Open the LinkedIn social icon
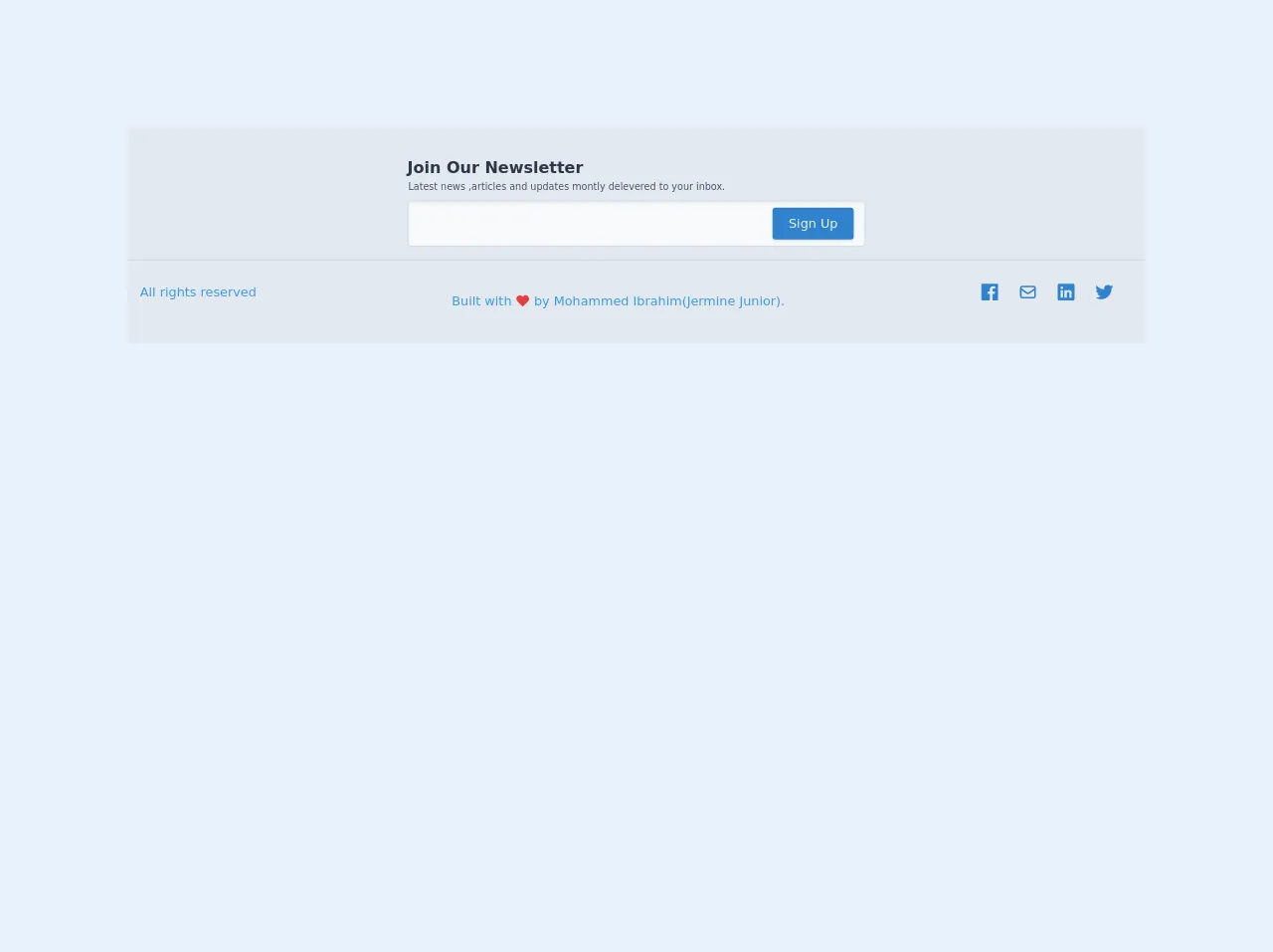This screenshot has height=952, width=1273. [1066, 291]
